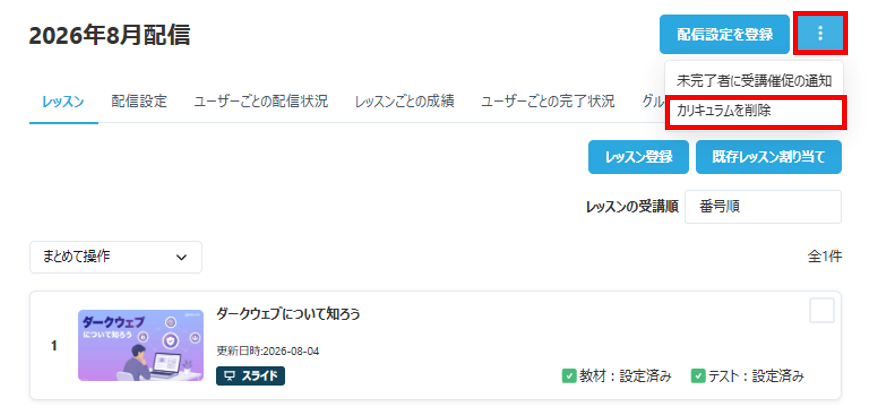Expand the まとめて操作 dropdown

click(x=116, y=257)
